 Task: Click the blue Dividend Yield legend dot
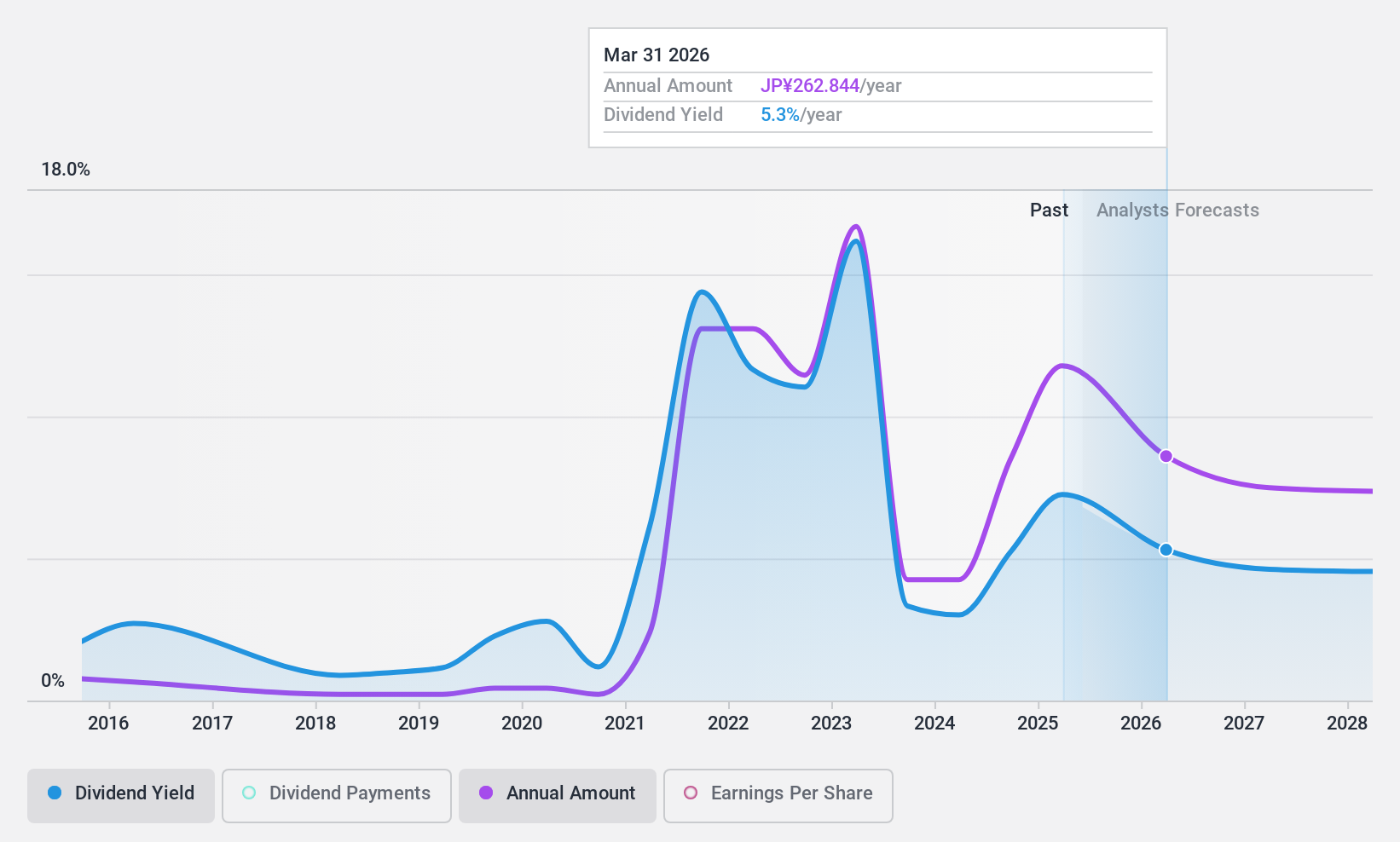pyautogui.click(x=55, y=793)
